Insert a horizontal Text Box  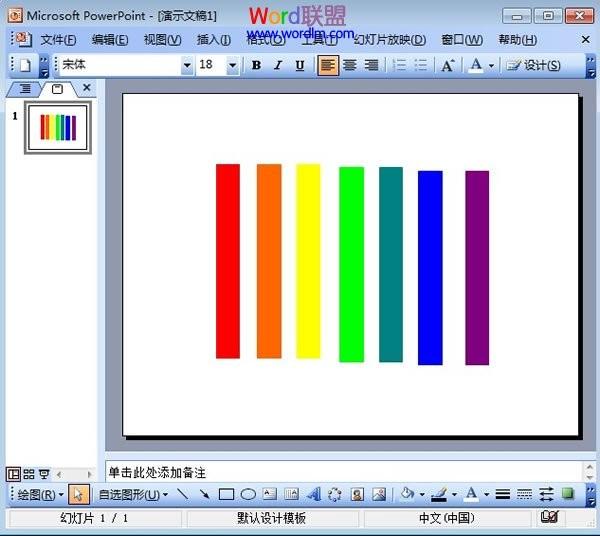pos(270,494)
